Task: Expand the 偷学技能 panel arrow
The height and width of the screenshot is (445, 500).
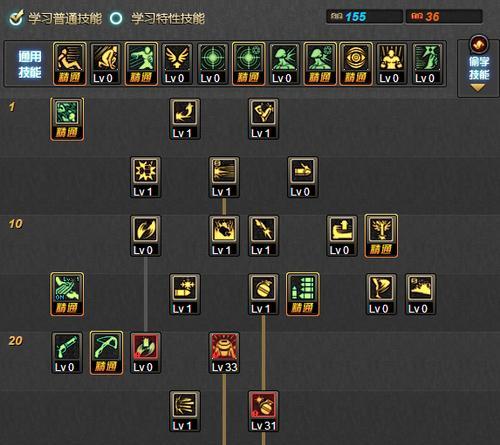Action: [x=477, y=88]
